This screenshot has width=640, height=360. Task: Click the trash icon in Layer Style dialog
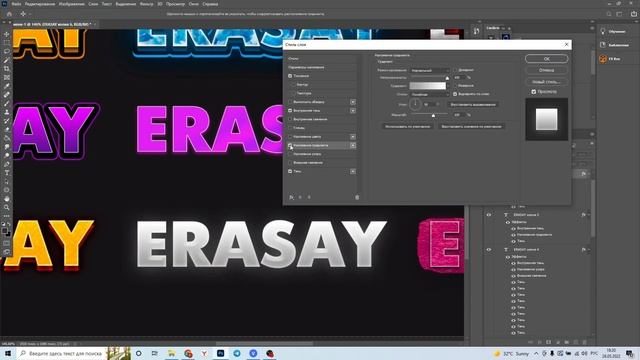pos(357,198)
